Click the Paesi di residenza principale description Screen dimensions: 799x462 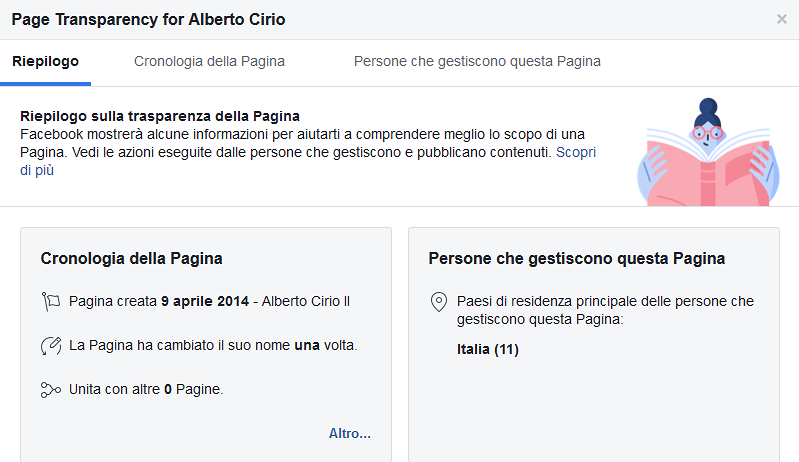coord(605,310)
